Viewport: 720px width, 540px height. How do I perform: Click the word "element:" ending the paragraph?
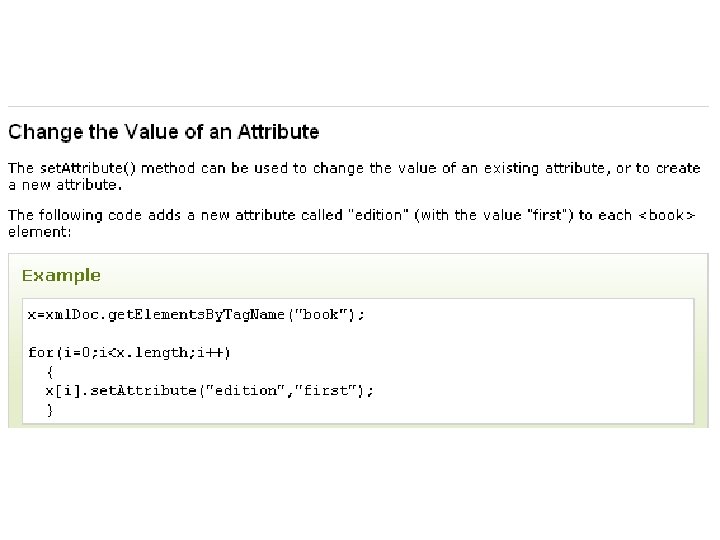pos(38,231)
